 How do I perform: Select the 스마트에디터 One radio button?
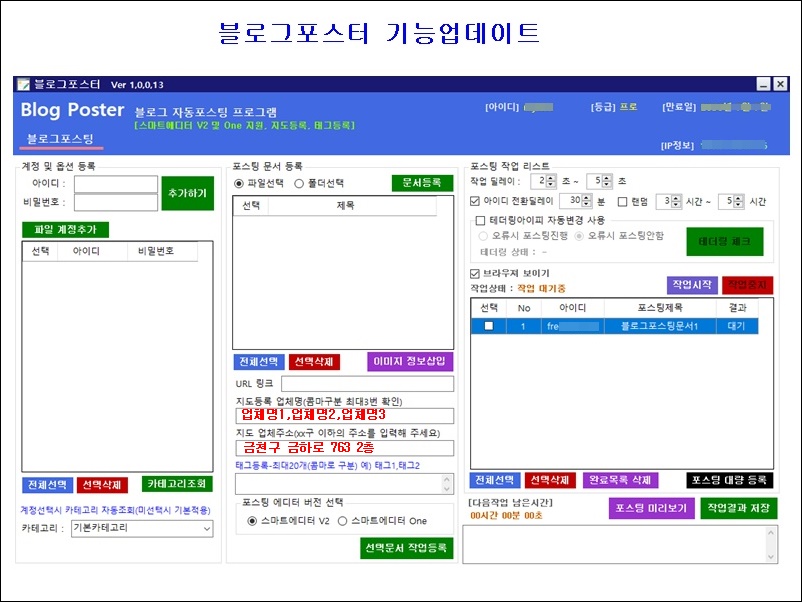point(342,521)
